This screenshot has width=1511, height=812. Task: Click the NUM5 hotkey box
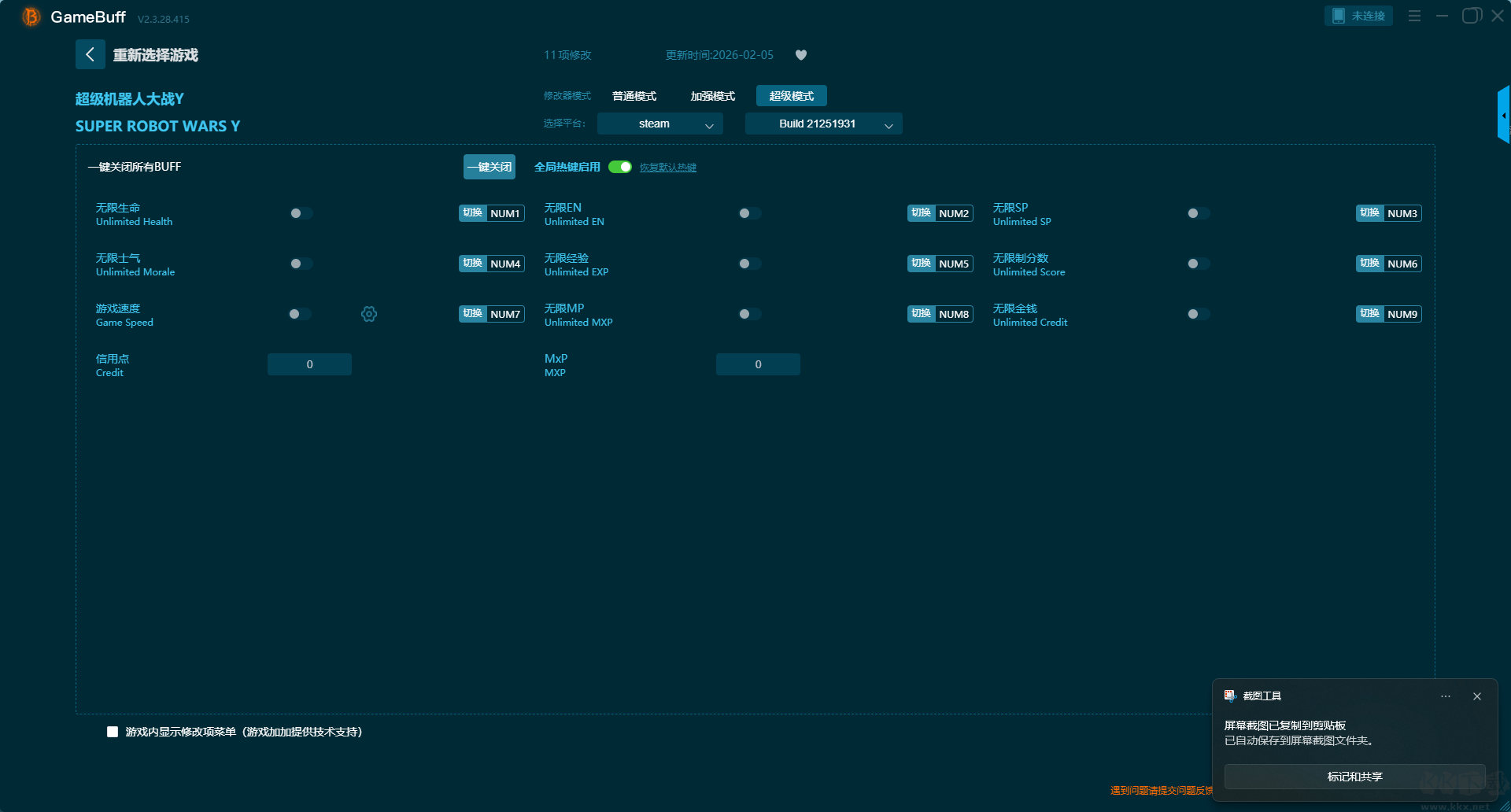pyautogui.click(x=954, y=264)
